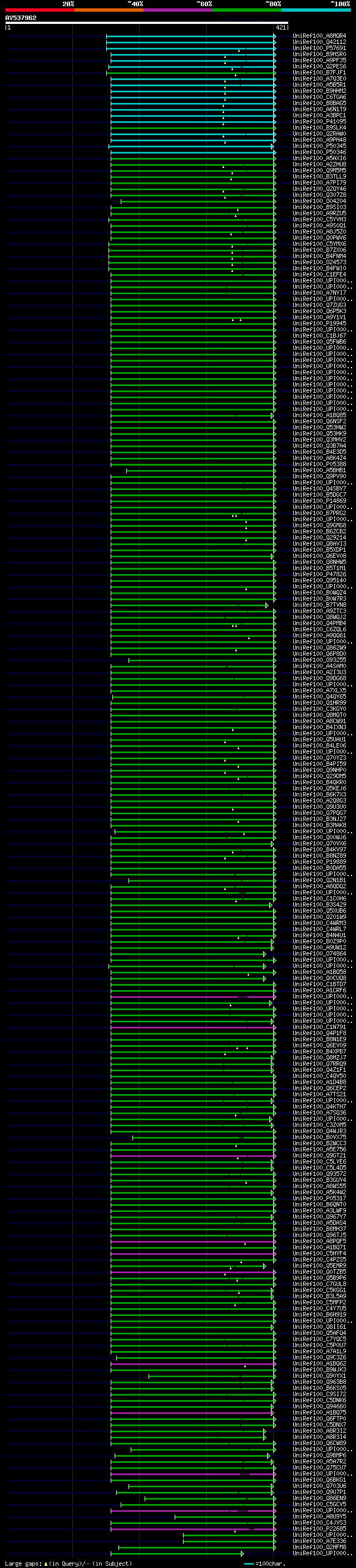
Task: Select the UniRef100_B9SLK4 label
Action: (319, 127)
